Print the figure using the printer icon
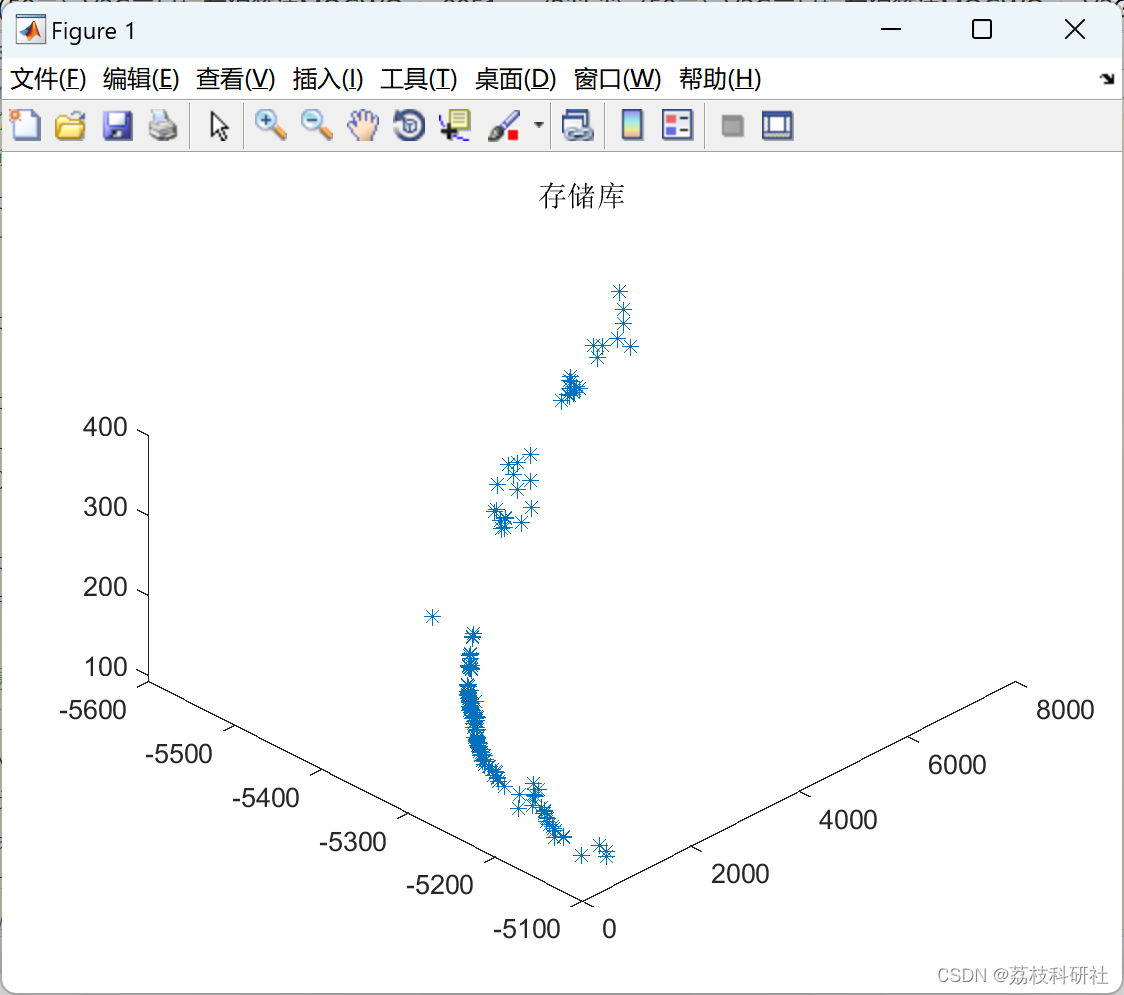Viewport: 1124px width, 995px height. 163,125
